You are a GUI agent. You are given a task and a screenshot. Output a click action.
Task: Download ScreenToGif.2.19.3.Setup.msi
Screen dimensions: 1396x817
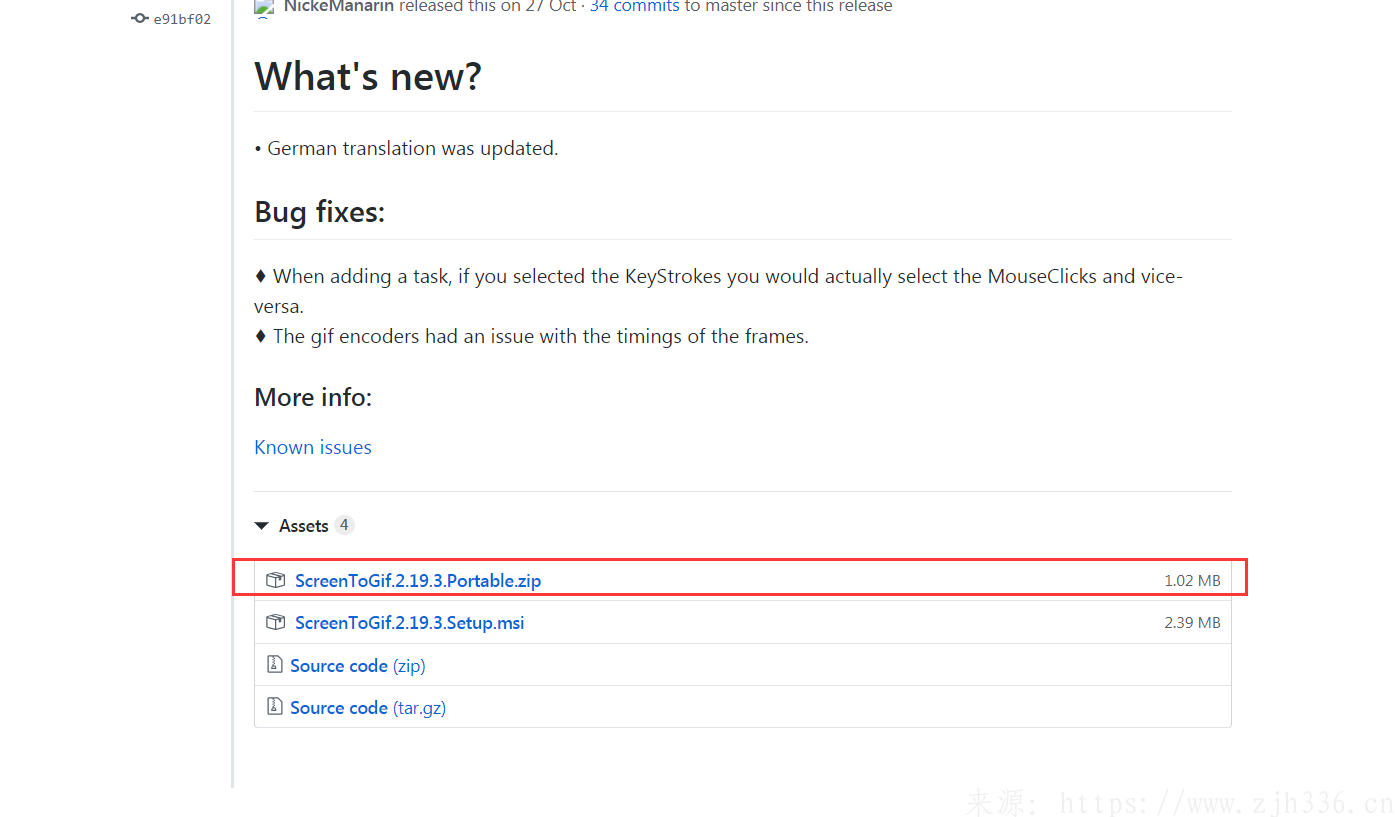point(409,623)
